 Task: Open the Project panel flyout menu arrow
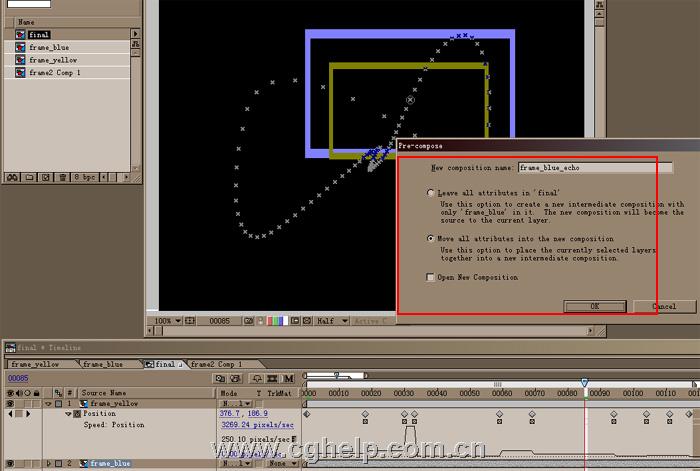(x=135, y=33)
